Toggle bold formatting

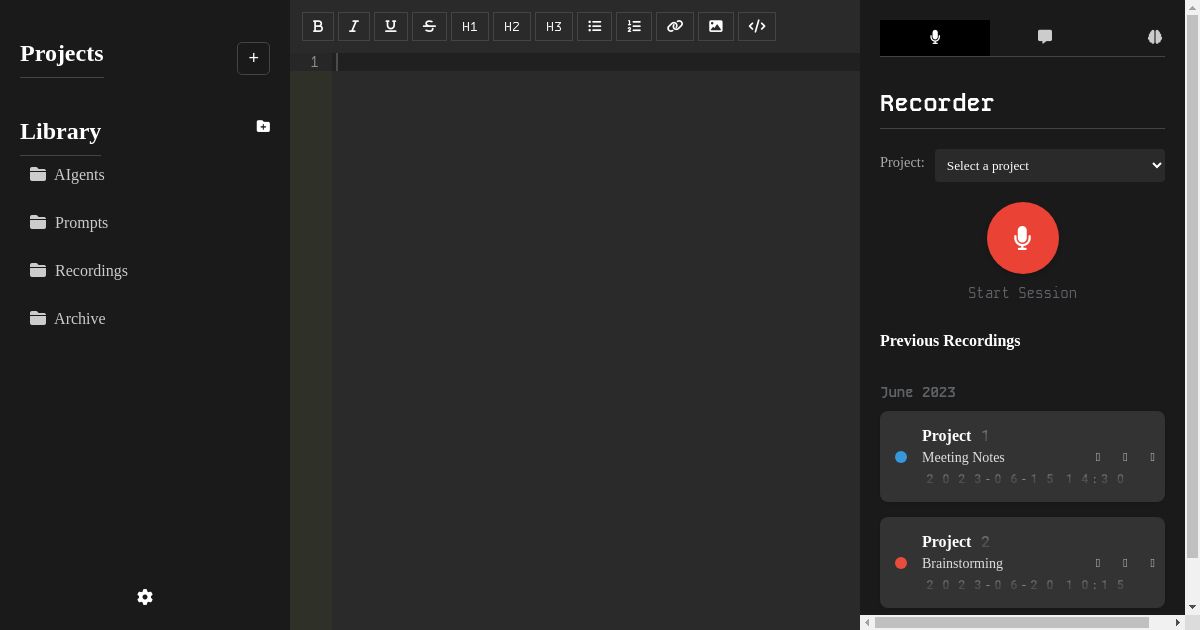pos(318,26)
